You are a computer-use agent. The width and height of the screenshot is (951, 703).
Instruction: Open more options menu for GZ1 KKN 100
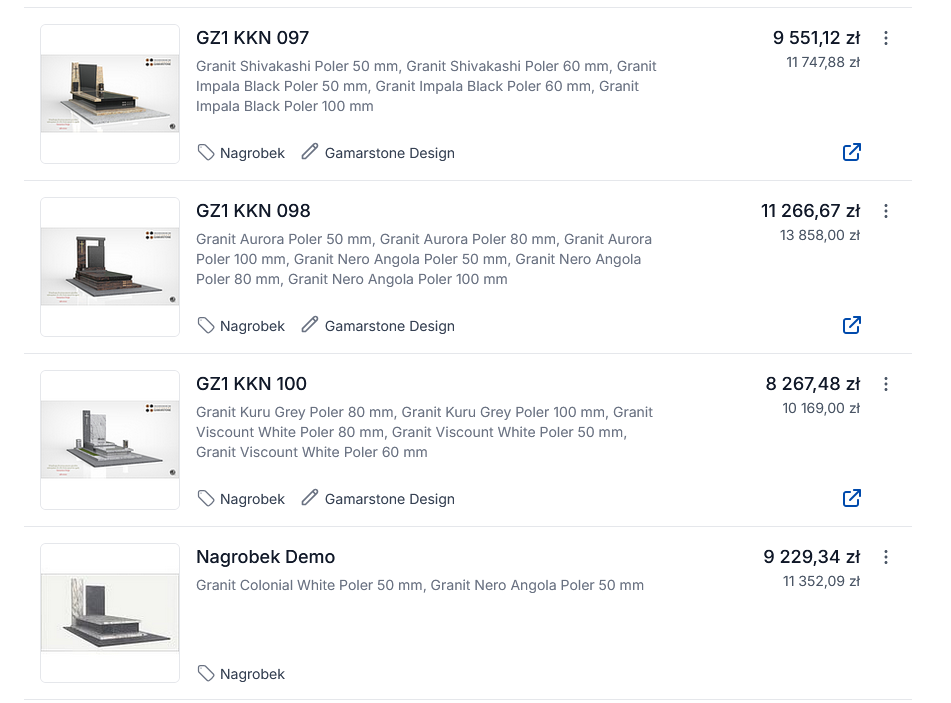coord(886,384)
